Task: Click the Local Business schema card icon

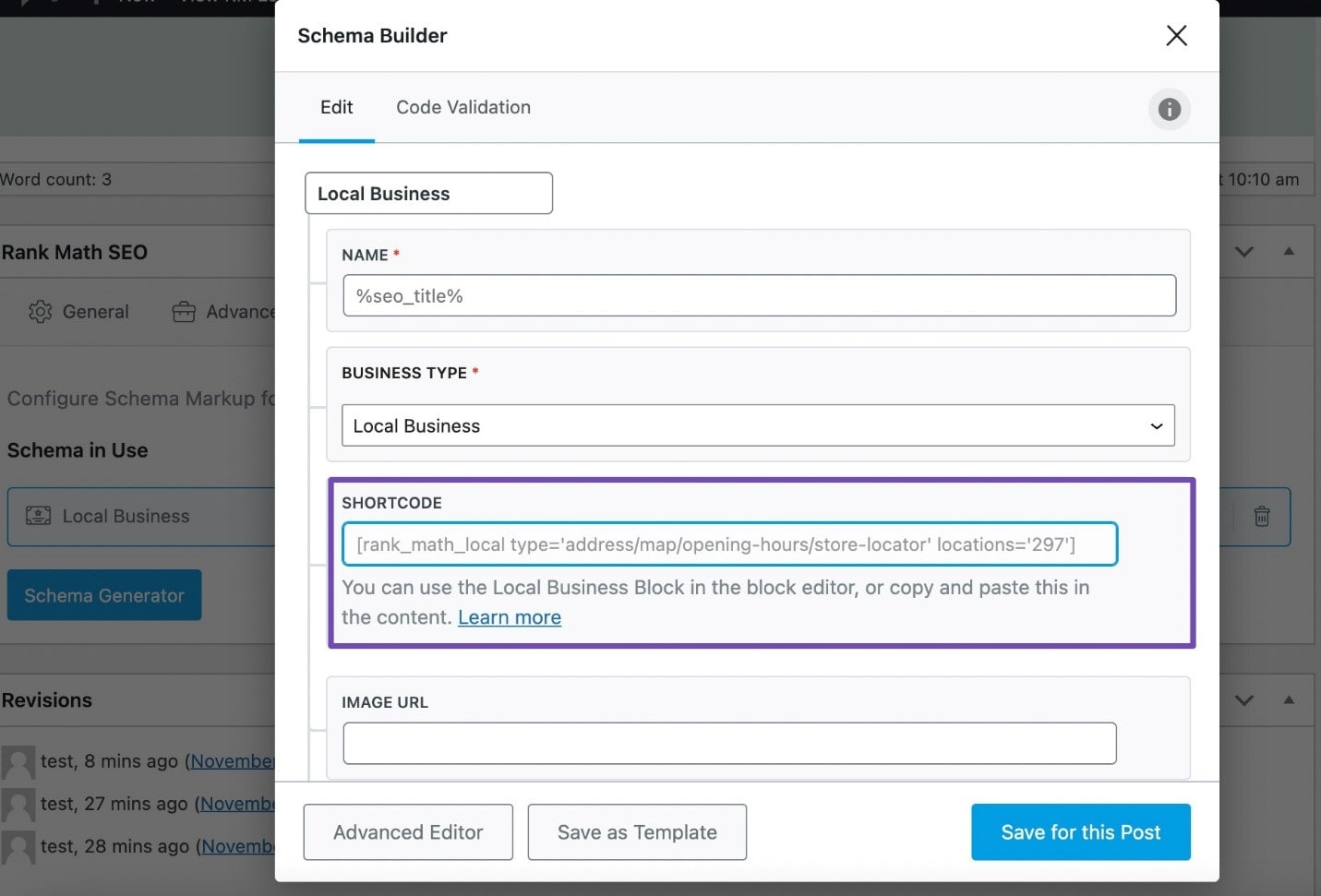Action: click(38, 516)
